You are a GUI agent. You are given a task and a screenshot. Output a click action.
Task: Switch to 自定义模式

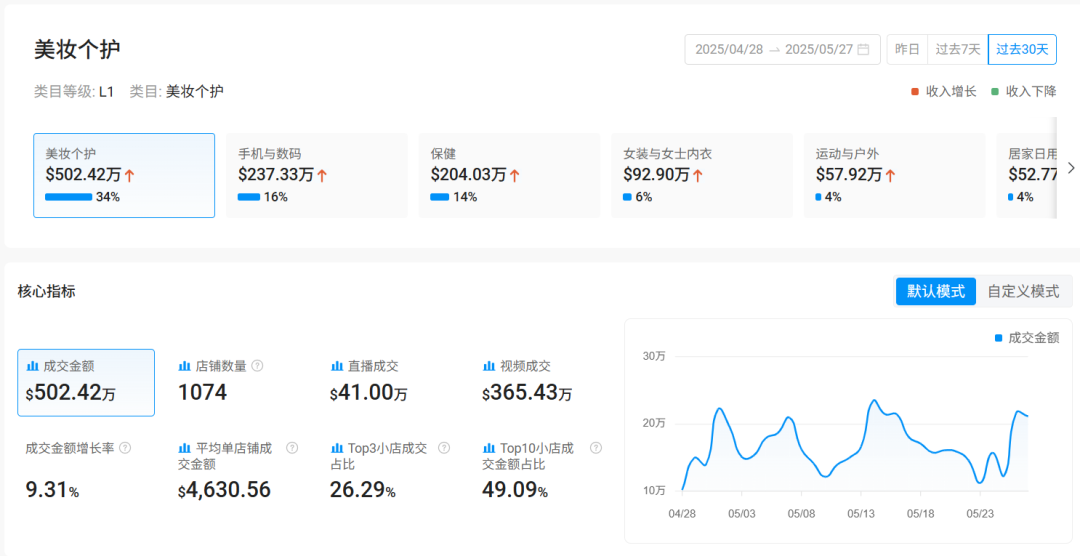point(1024,291)
